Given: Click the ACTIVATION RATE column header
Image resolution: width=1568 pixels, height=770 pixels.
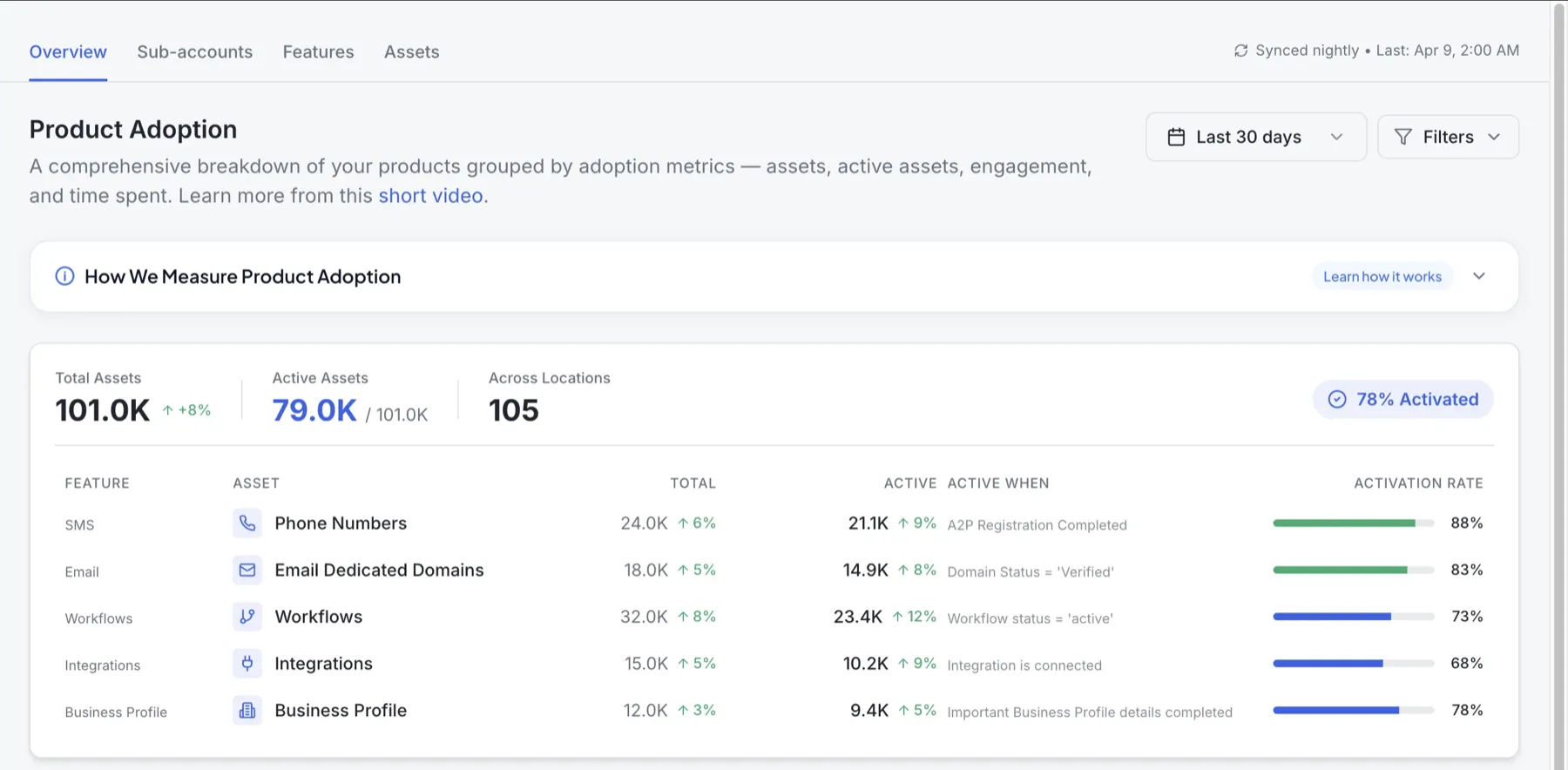Looking at the screenshot, I should [x=1418, y=483].
